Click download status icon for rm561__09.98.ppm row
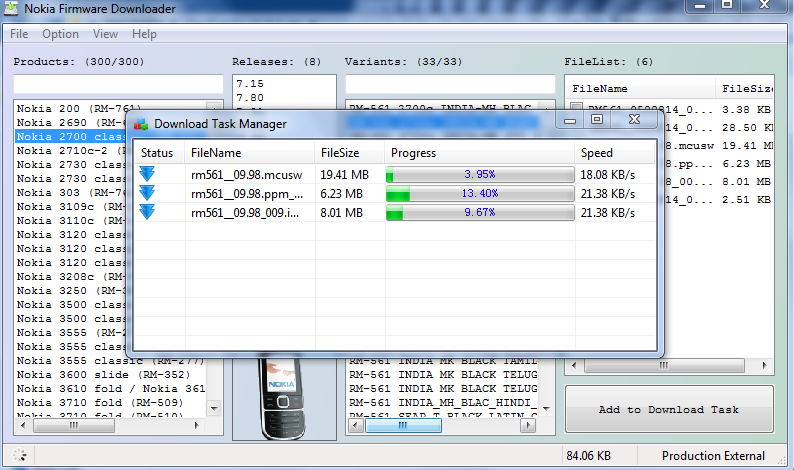This screenshot has height=470, width=794. point(147,193)
